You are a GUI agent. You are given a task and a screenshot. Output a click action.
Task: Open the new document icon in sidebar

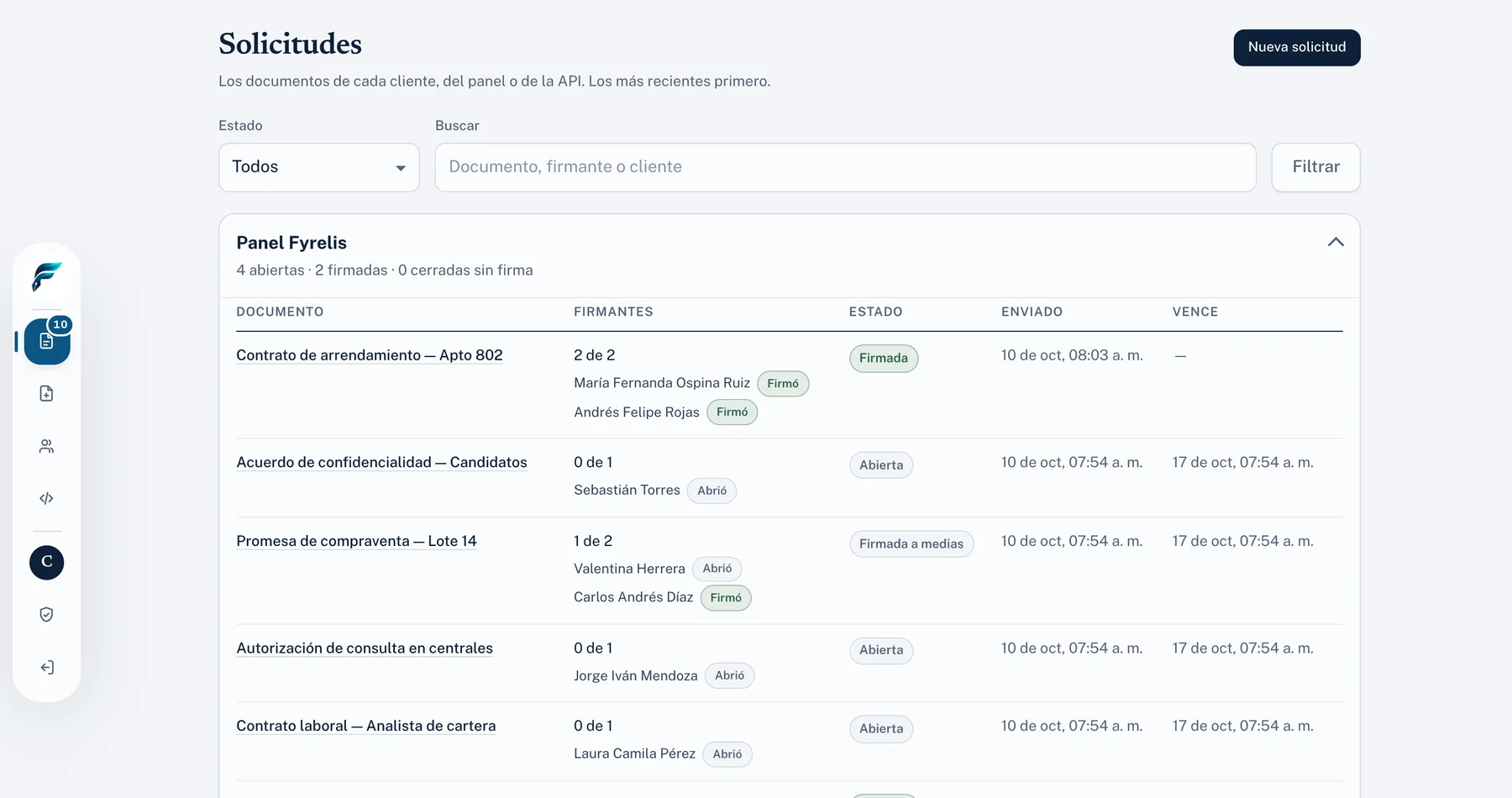coord(47,393)
